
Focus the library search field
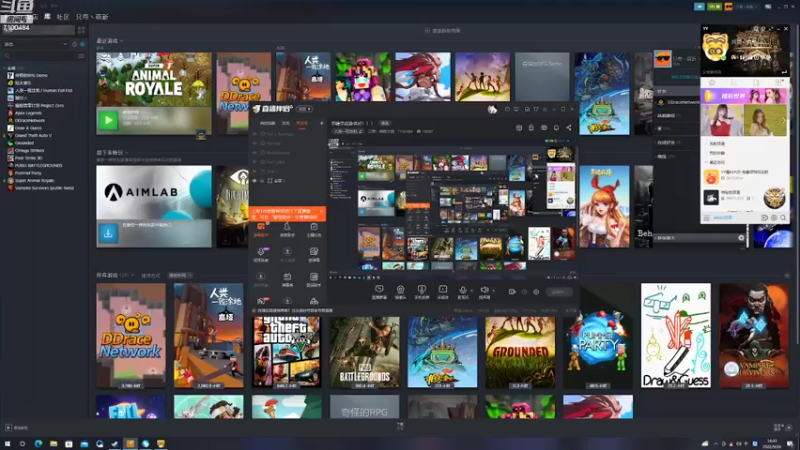[x=40, y=56]
